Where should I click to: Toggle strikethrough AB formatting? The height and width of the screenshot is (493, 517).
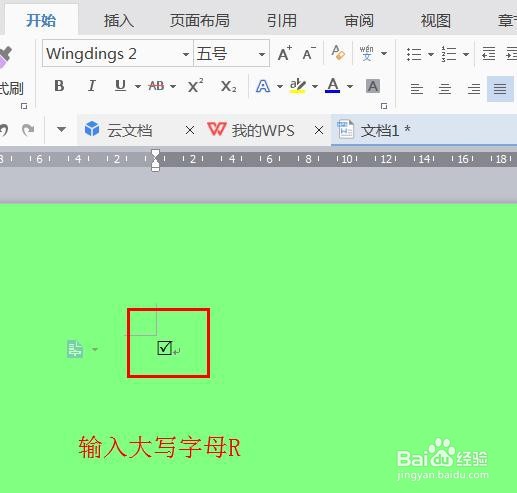pos(156,86)
